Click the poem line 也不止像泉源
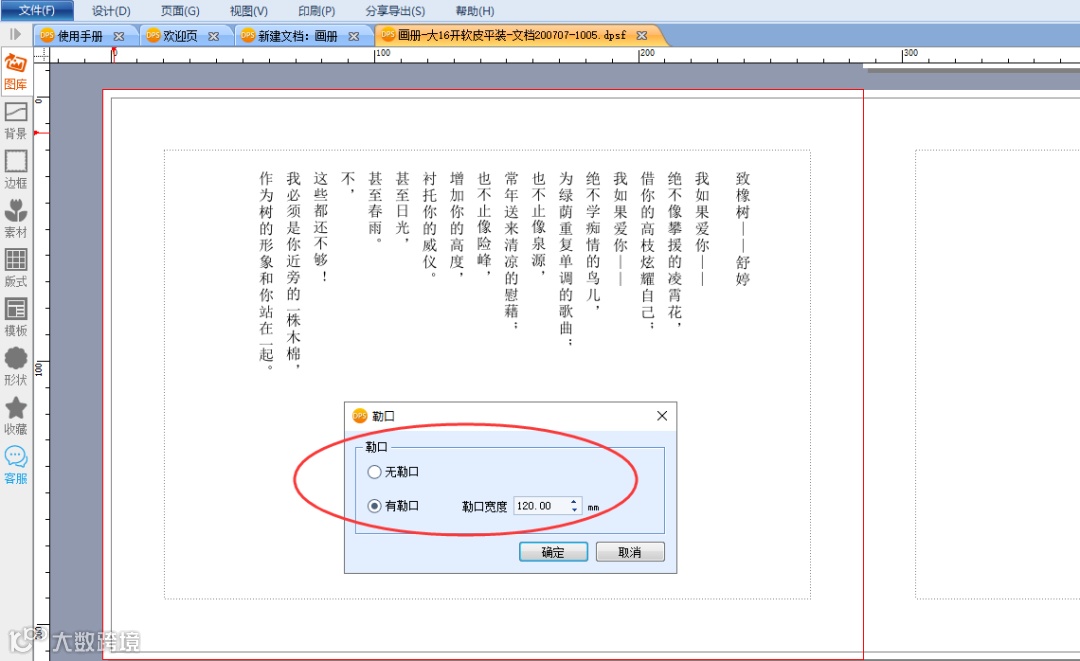 [x=539, y=224]
